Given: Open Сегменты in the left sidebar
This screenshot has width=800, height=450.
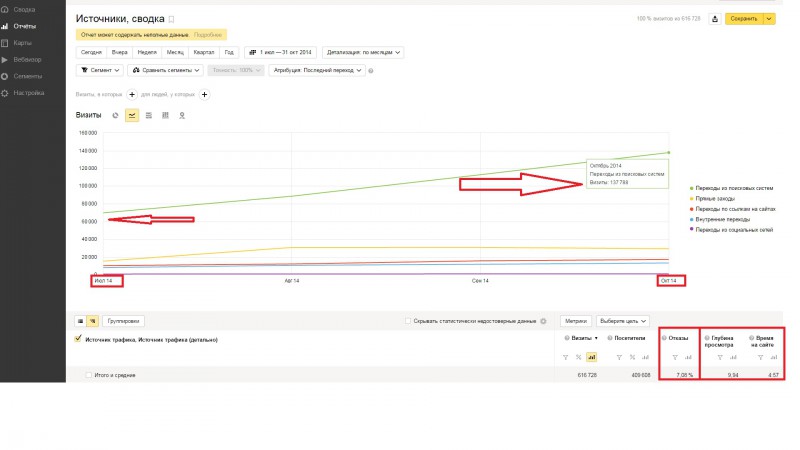Looking at the screenshot, I should 28,77.
